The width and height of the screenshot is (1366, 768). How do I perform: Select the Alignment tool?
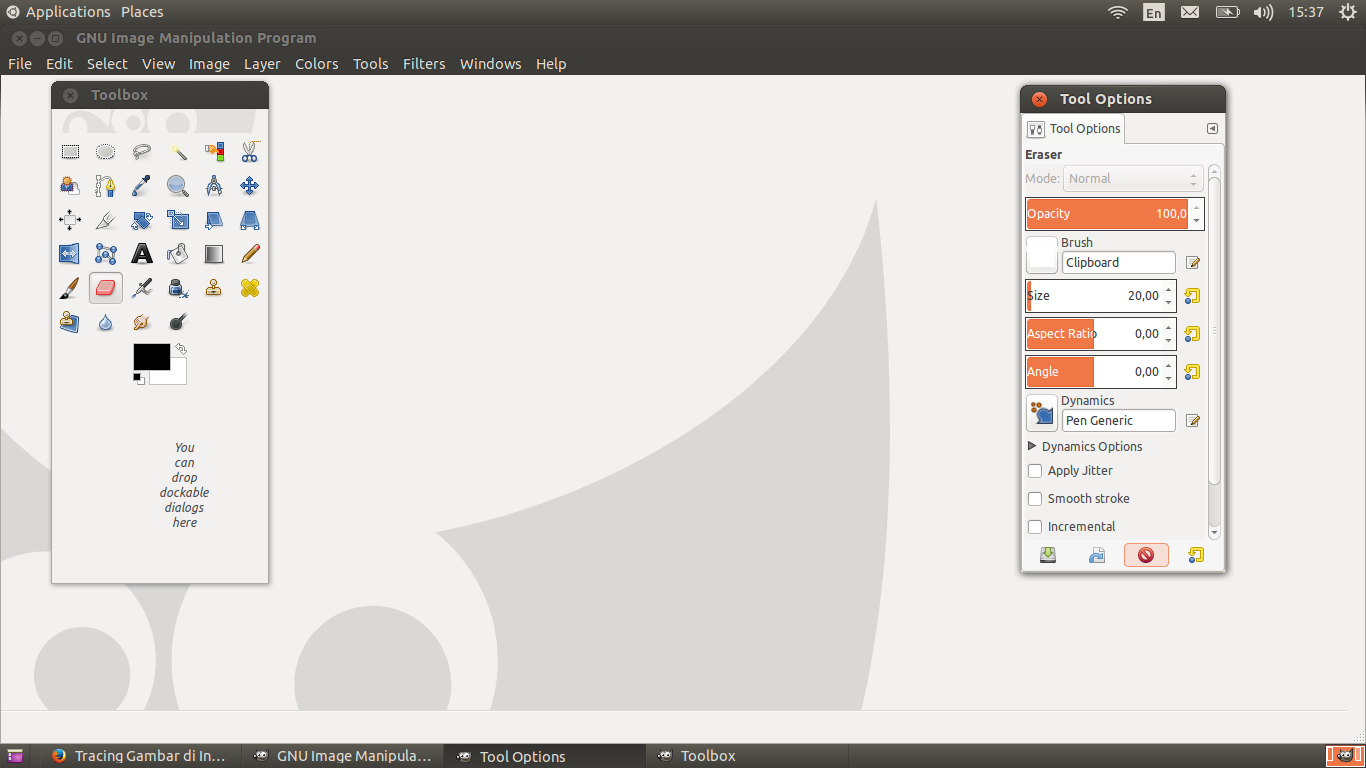tap(70, 220)
